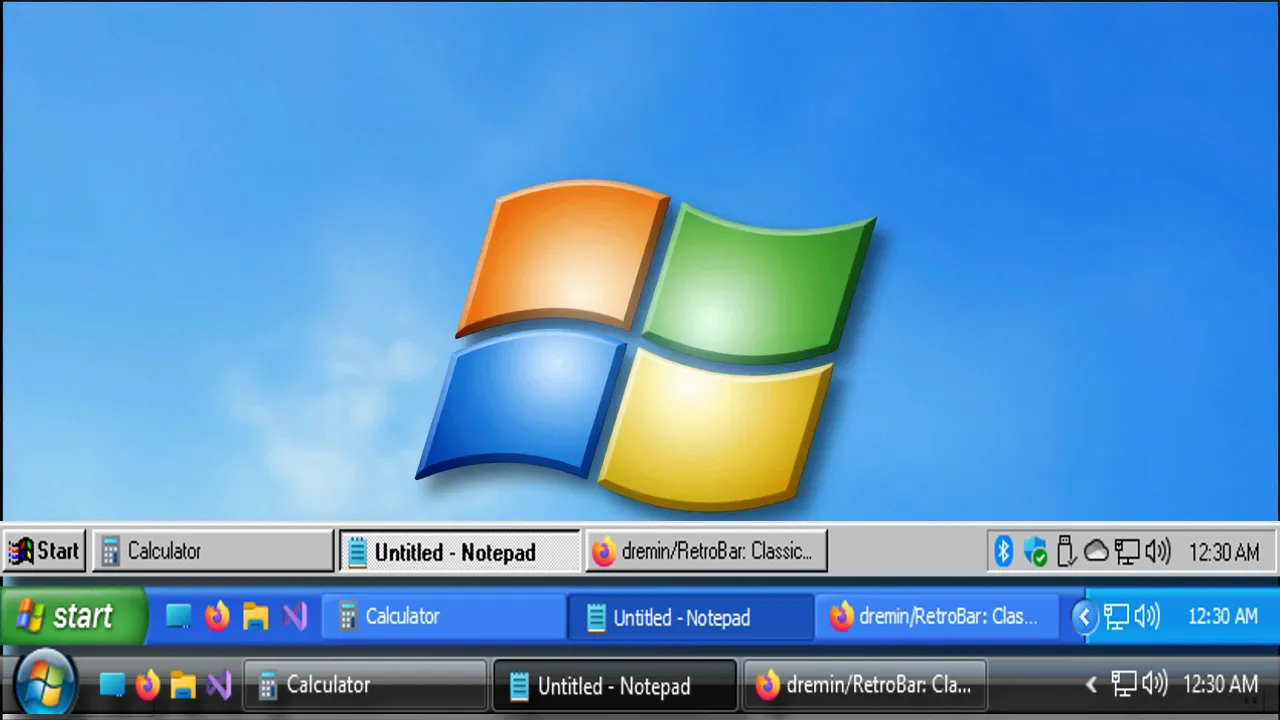Expand hidden tray icons in the Vista taskbar
The height and width of the screenshot is (720, 1280).
tap(1092, 685)
